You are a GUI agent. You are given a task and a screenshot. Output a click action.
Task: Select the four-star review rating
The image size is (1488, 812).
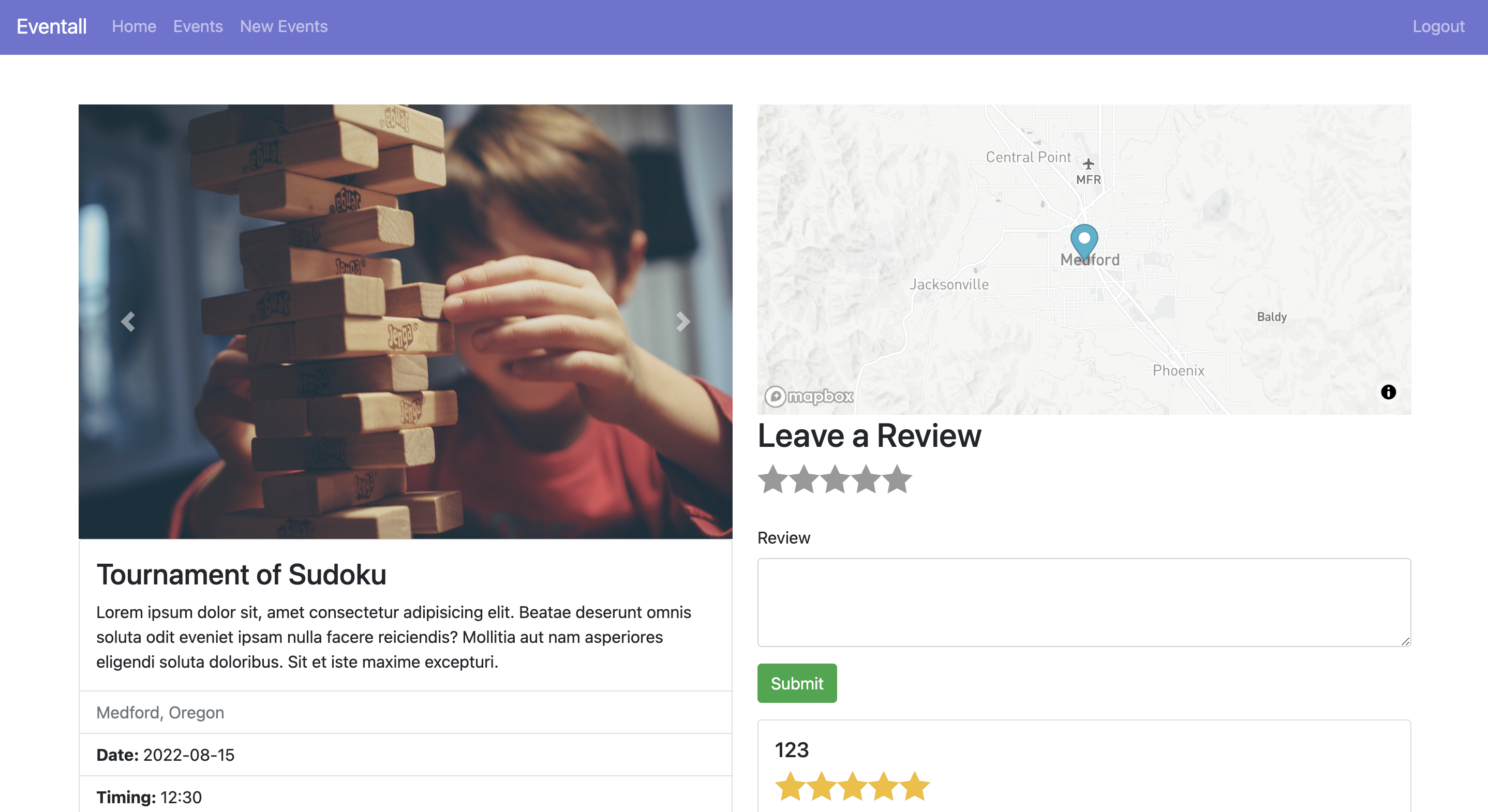click(867, 479)
